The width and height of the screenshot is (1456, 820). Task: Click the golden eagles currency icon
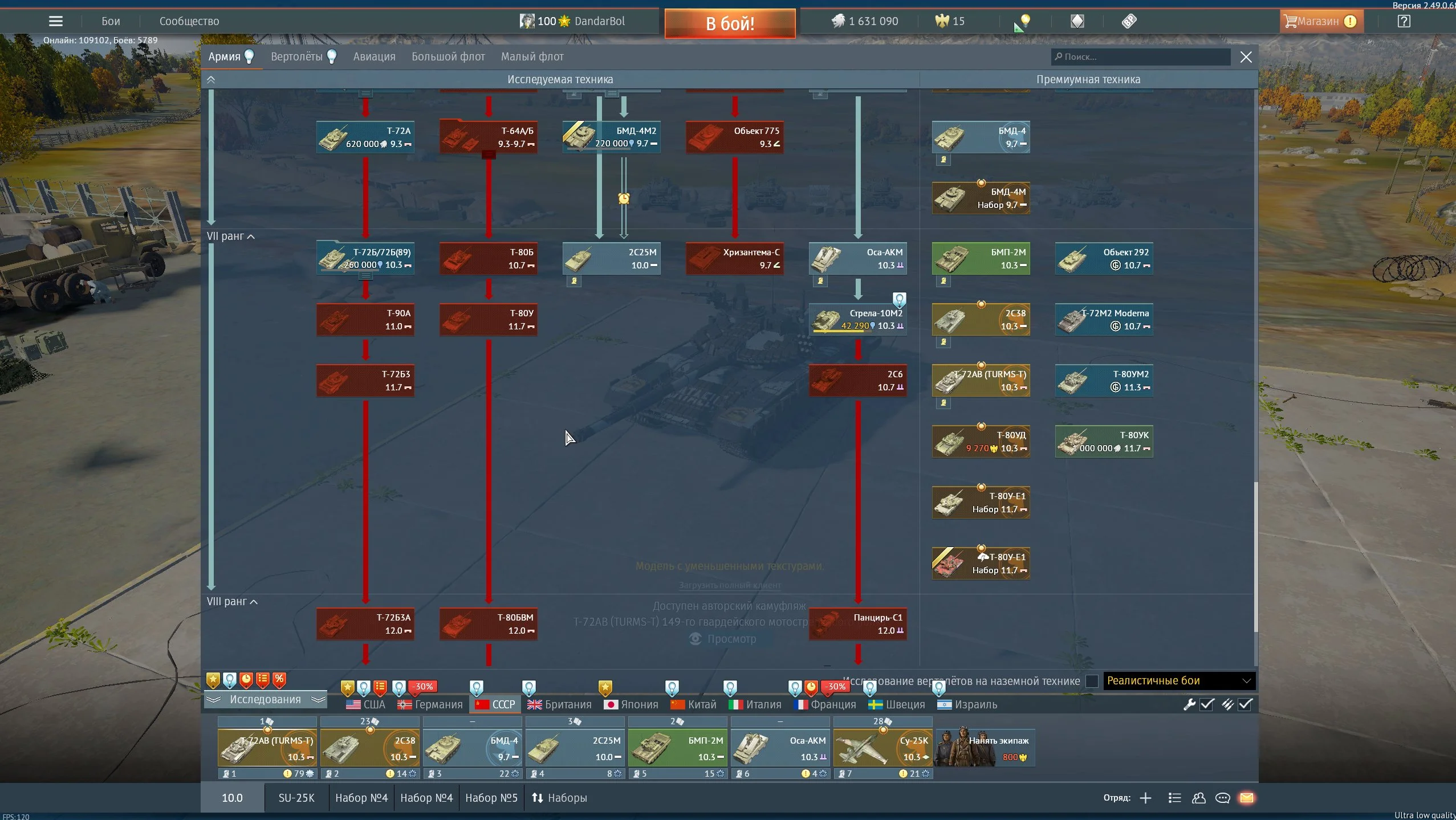coord(942,21)
